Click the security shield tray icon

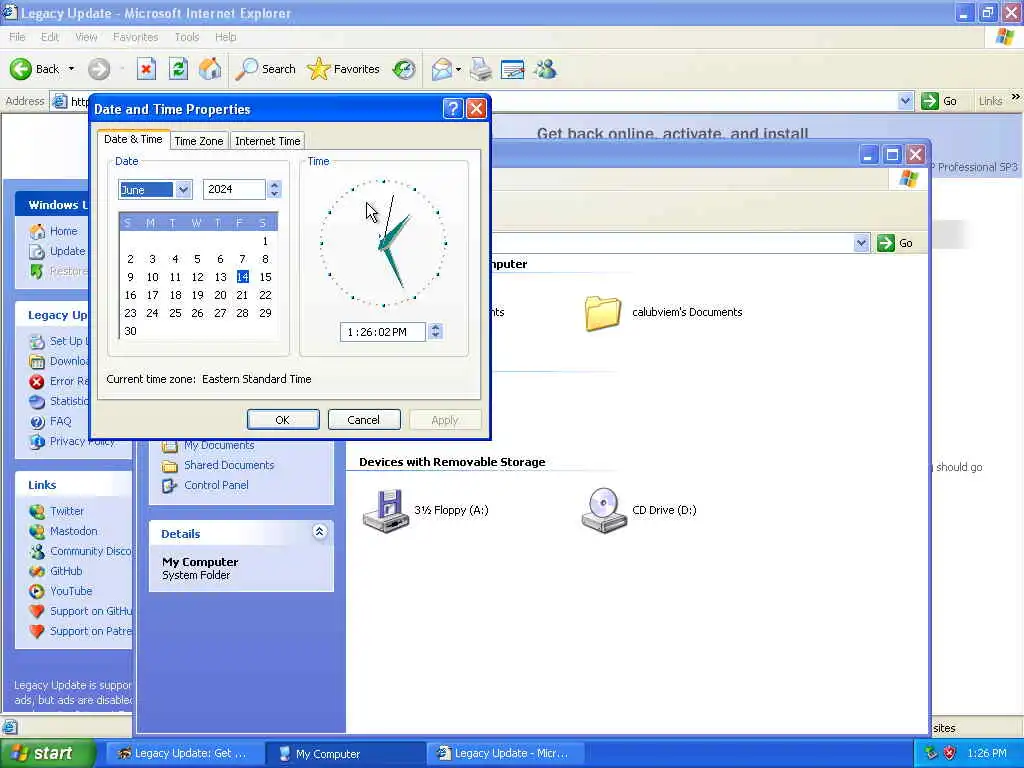click(x=950, y=753)
